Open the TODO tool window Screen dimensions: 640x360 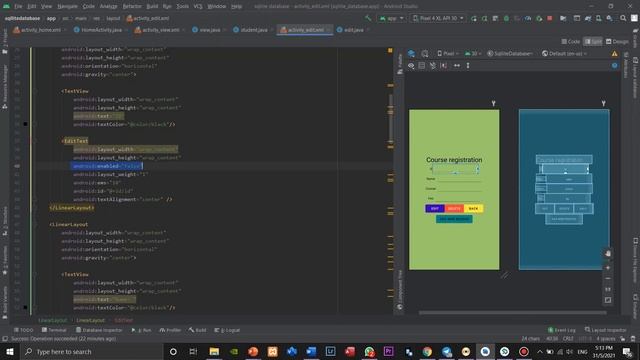click(x=24, y=330)
